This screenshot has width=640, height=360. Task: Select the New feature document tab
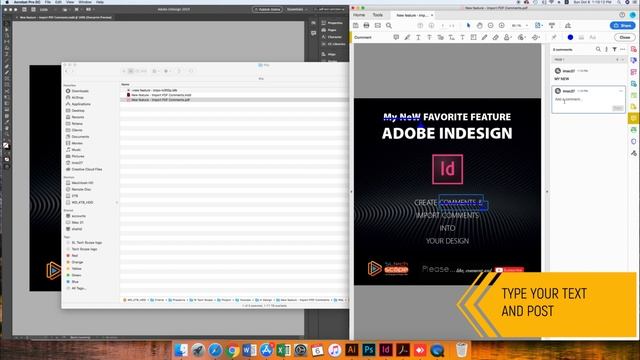pyautogui.click(x=412, y=15)
